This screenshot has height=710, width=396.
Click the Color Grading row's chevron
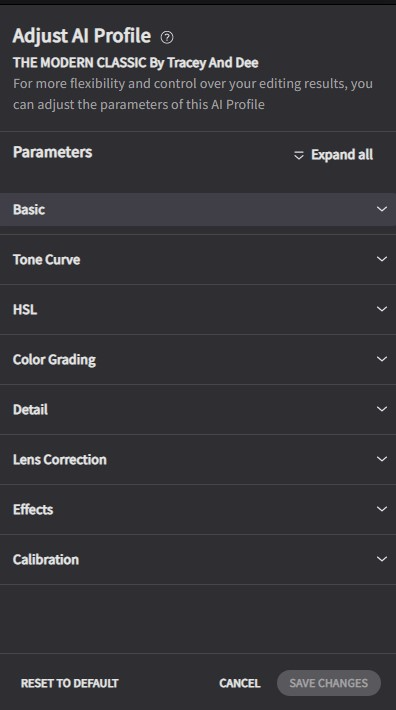(382, 359)
